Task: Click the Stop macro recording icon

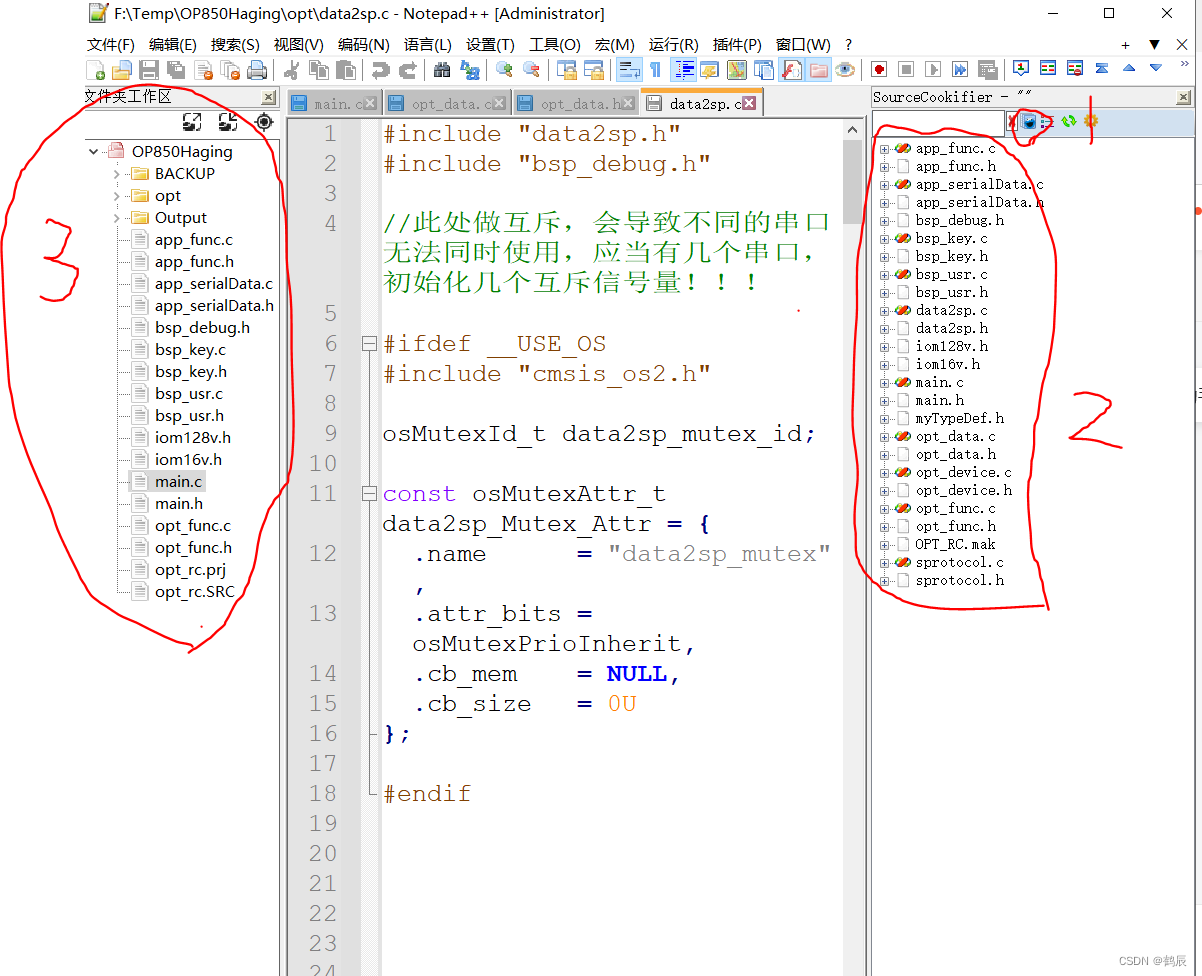Action: 905,70
